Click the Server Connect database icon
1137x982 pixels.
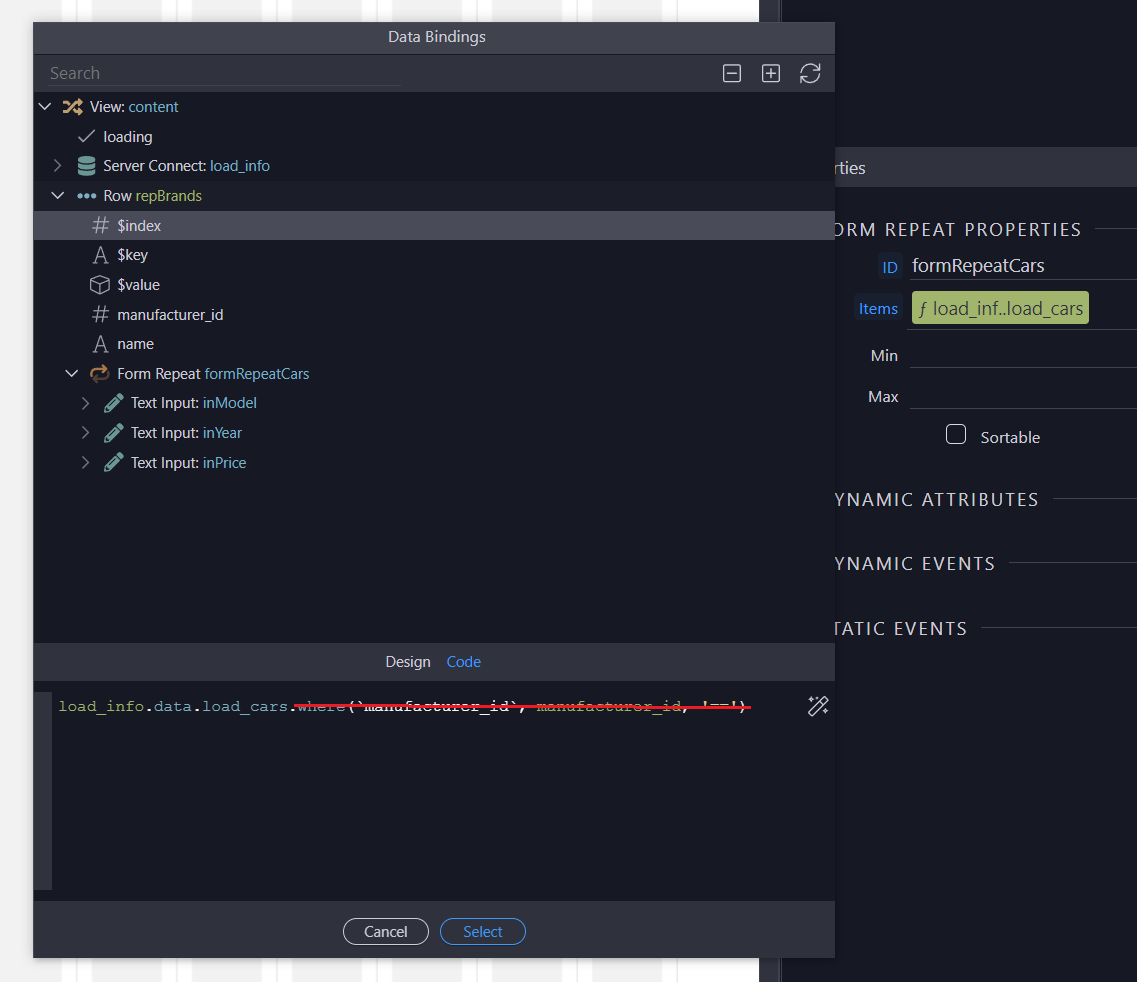click(86, 166)
